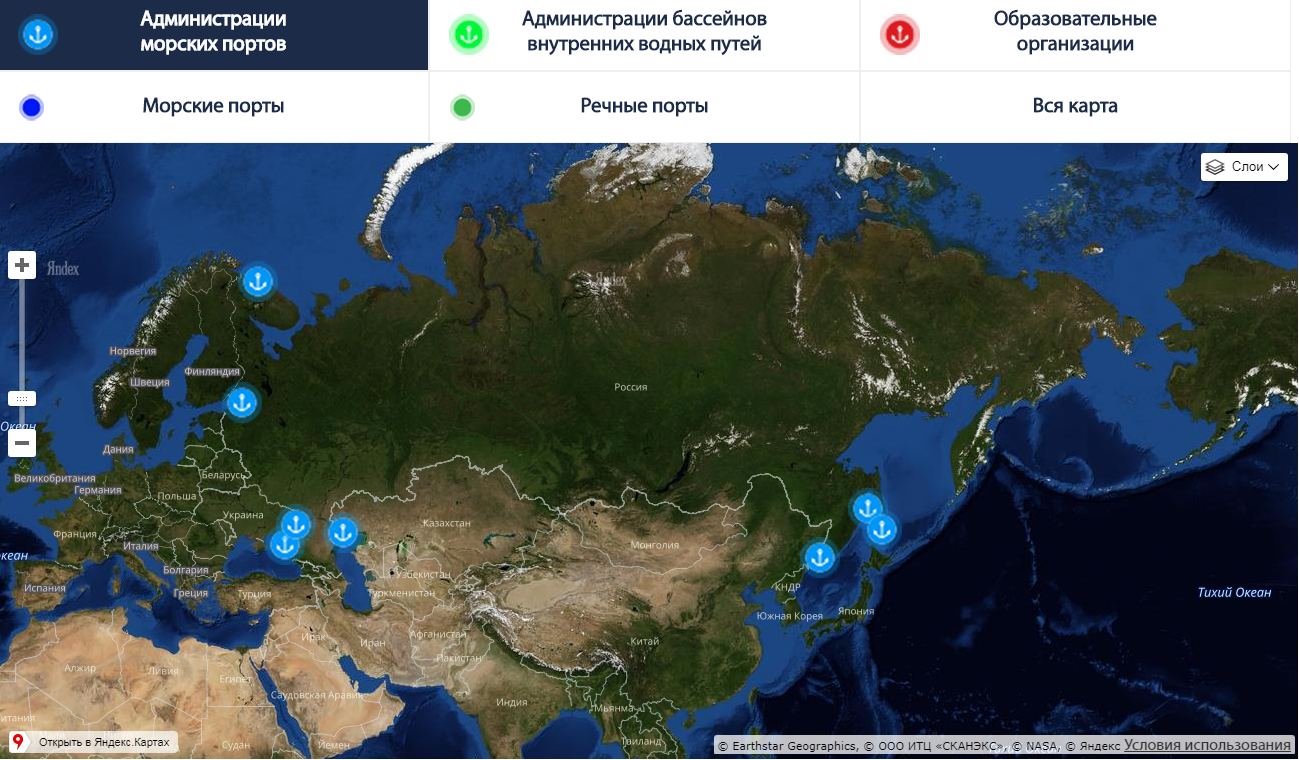This screenshot has height=760, width=1299.
Task: Zoom in with the plus button
Action: pos(22,265)
